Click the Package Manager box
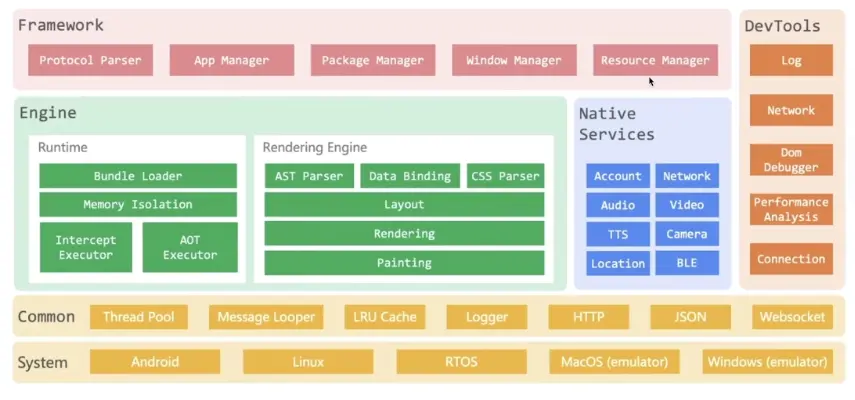This screenshot has height=400, width=855. tap(372, 60)
